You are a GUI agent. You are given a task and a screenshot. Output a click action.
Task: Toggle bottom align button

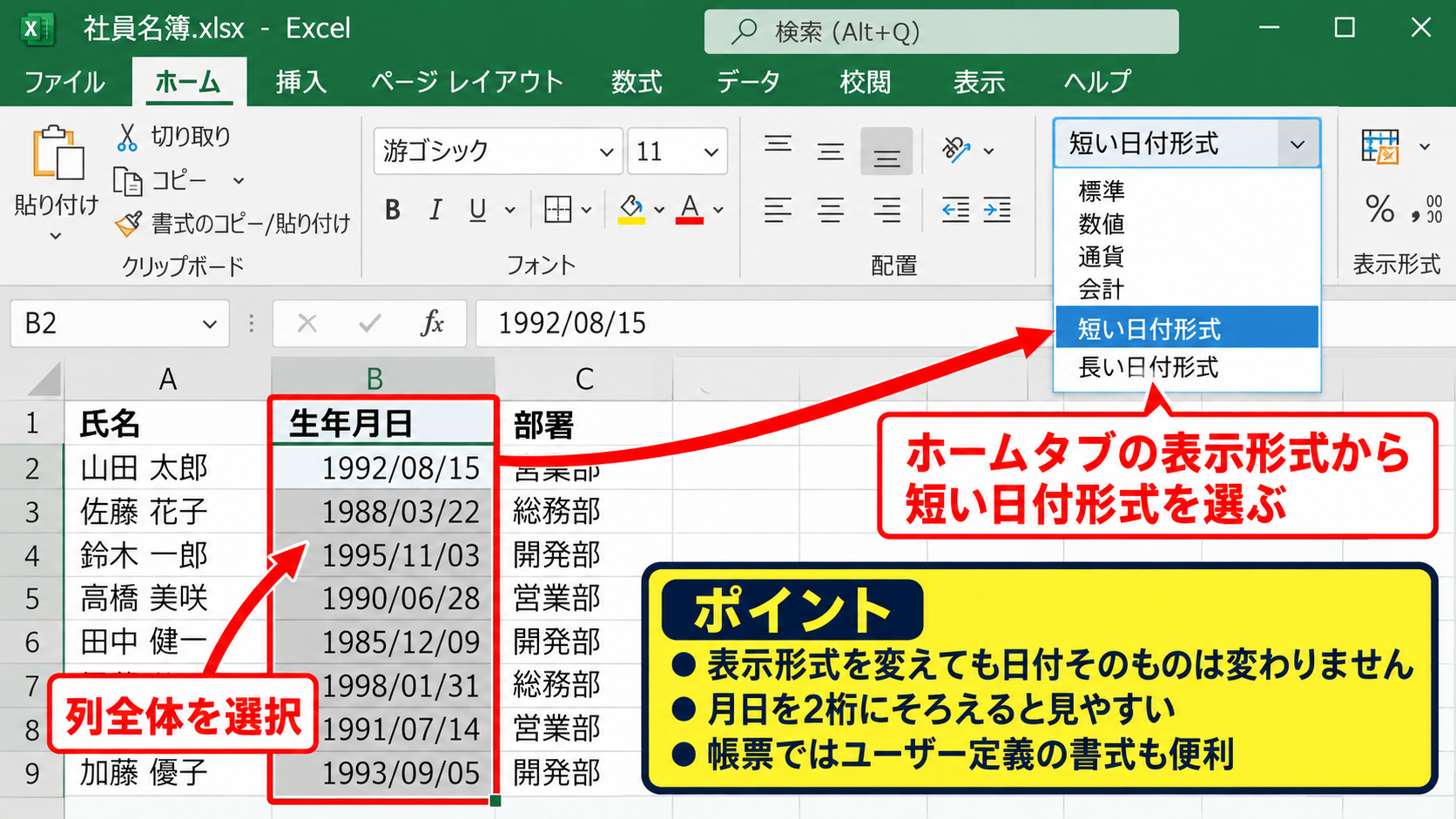(x=886, y=151)
